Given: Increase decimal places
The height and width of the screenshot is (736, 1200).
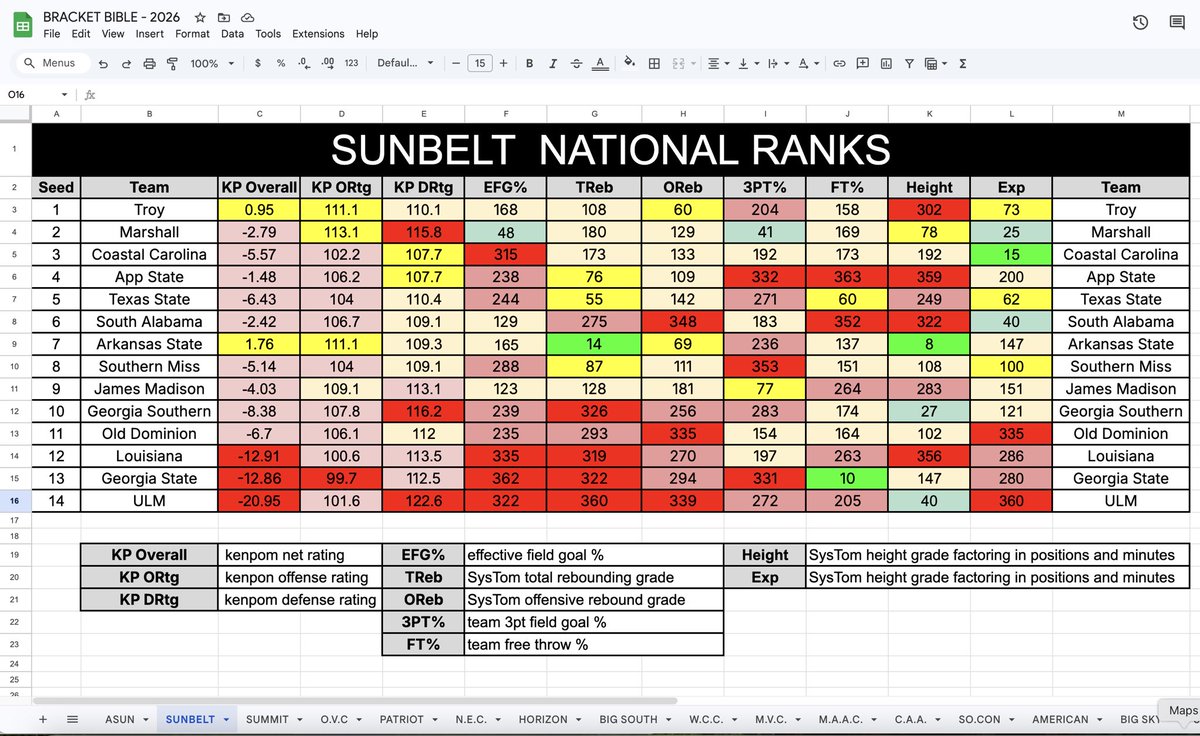Looking at the screenshot, I should pyautogui.click(x=328, y=63).
